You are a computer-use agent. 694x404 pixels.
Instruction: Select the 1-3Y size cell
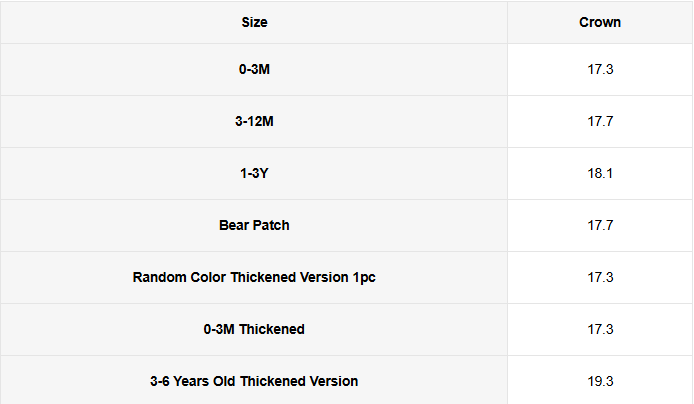[x=254, y=173]
